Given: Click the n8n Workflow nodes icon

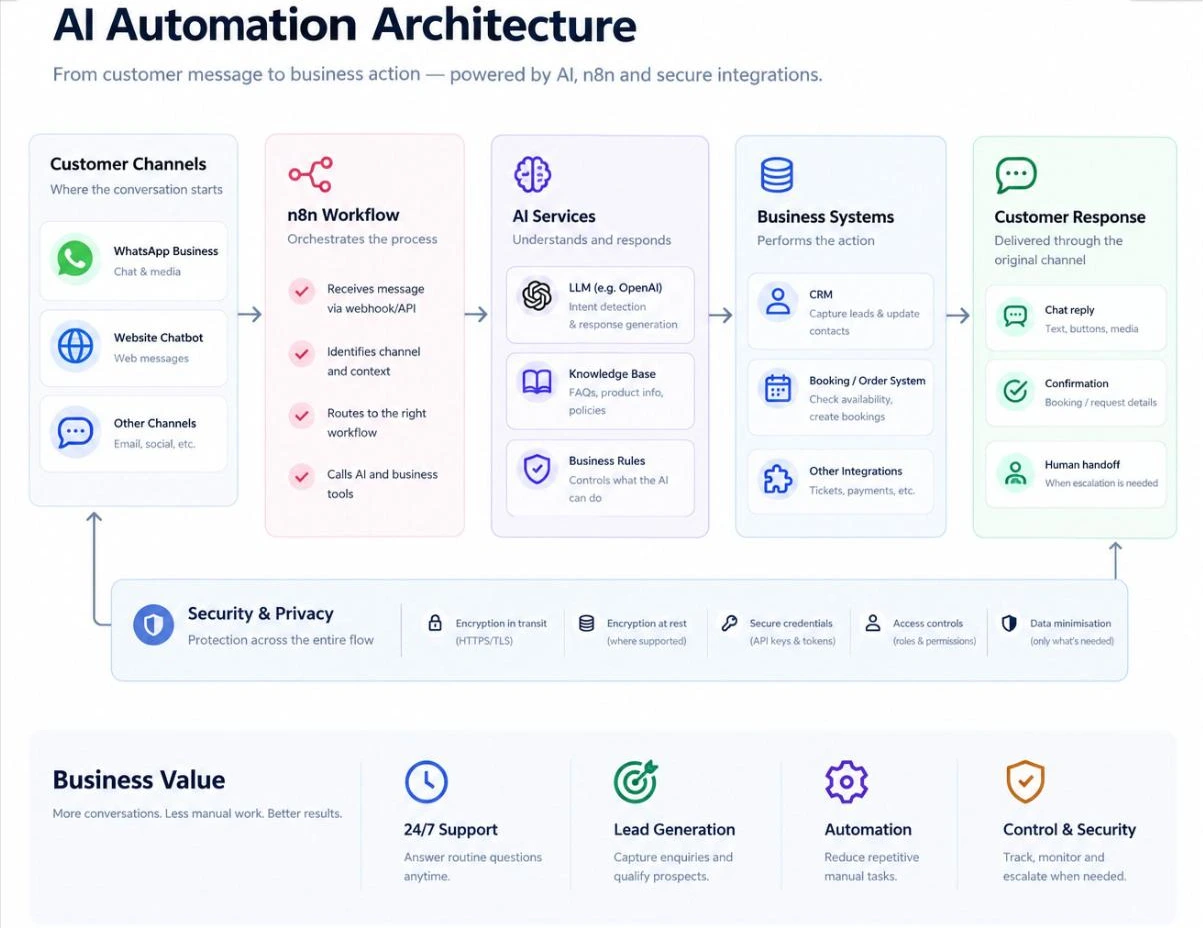Looking at the screenshot, I should pos(310,174).
